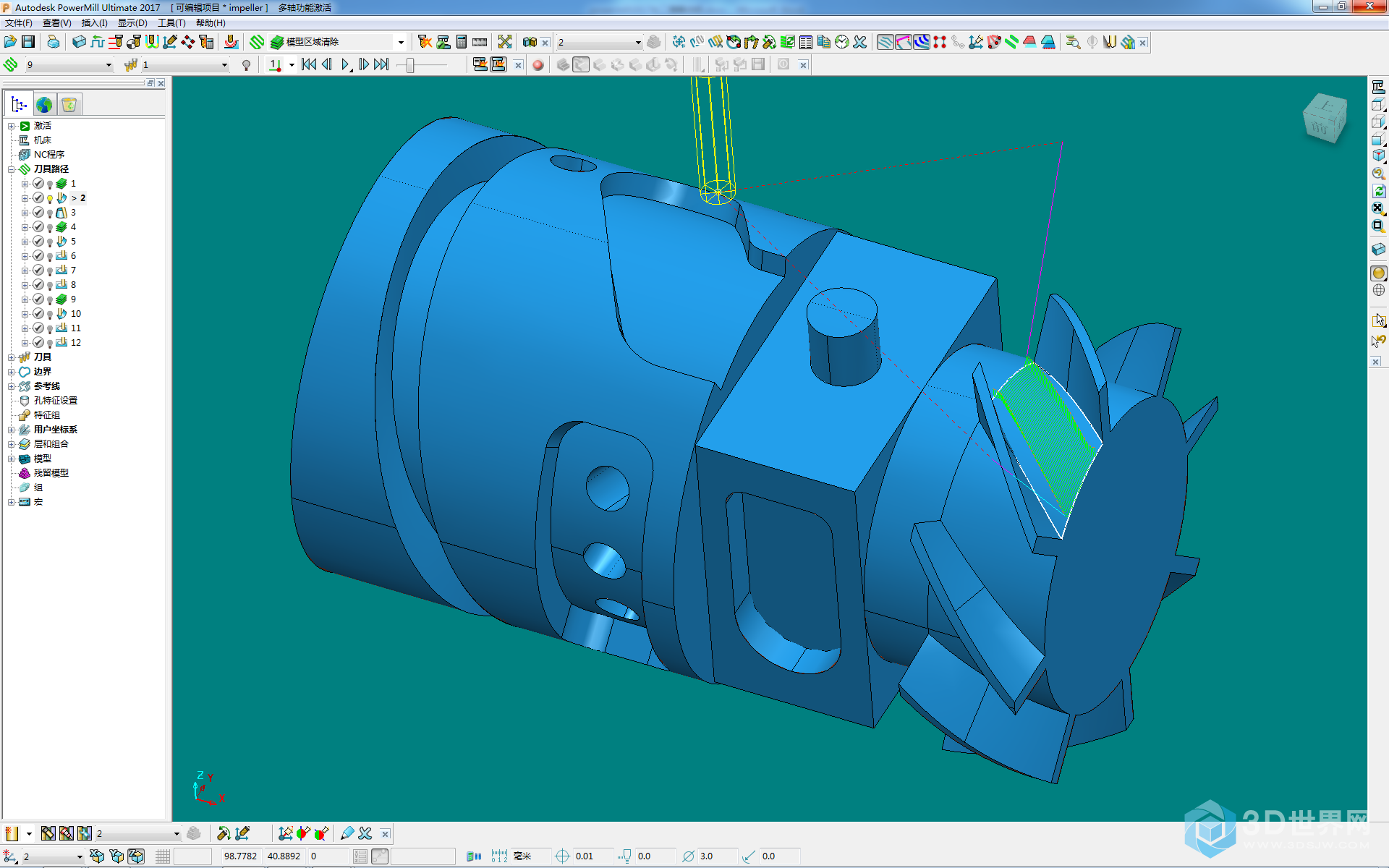Click the 毫米 units field
Viewport: 1389px width, 868px height.
coord(531,856)
